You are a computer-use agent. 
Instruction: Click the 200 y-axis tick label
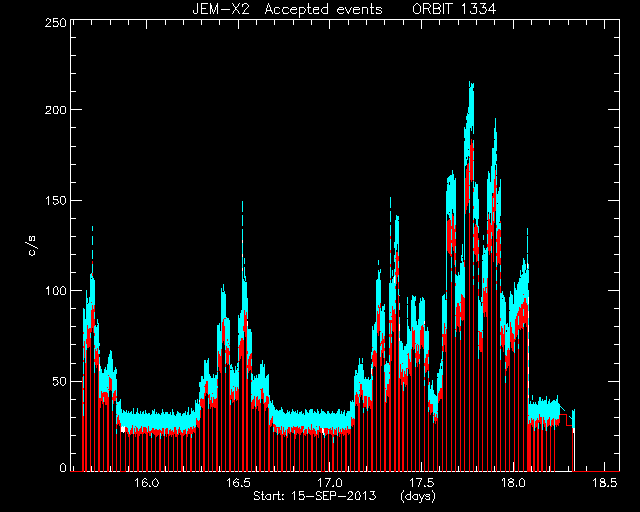tap(55, 110)
